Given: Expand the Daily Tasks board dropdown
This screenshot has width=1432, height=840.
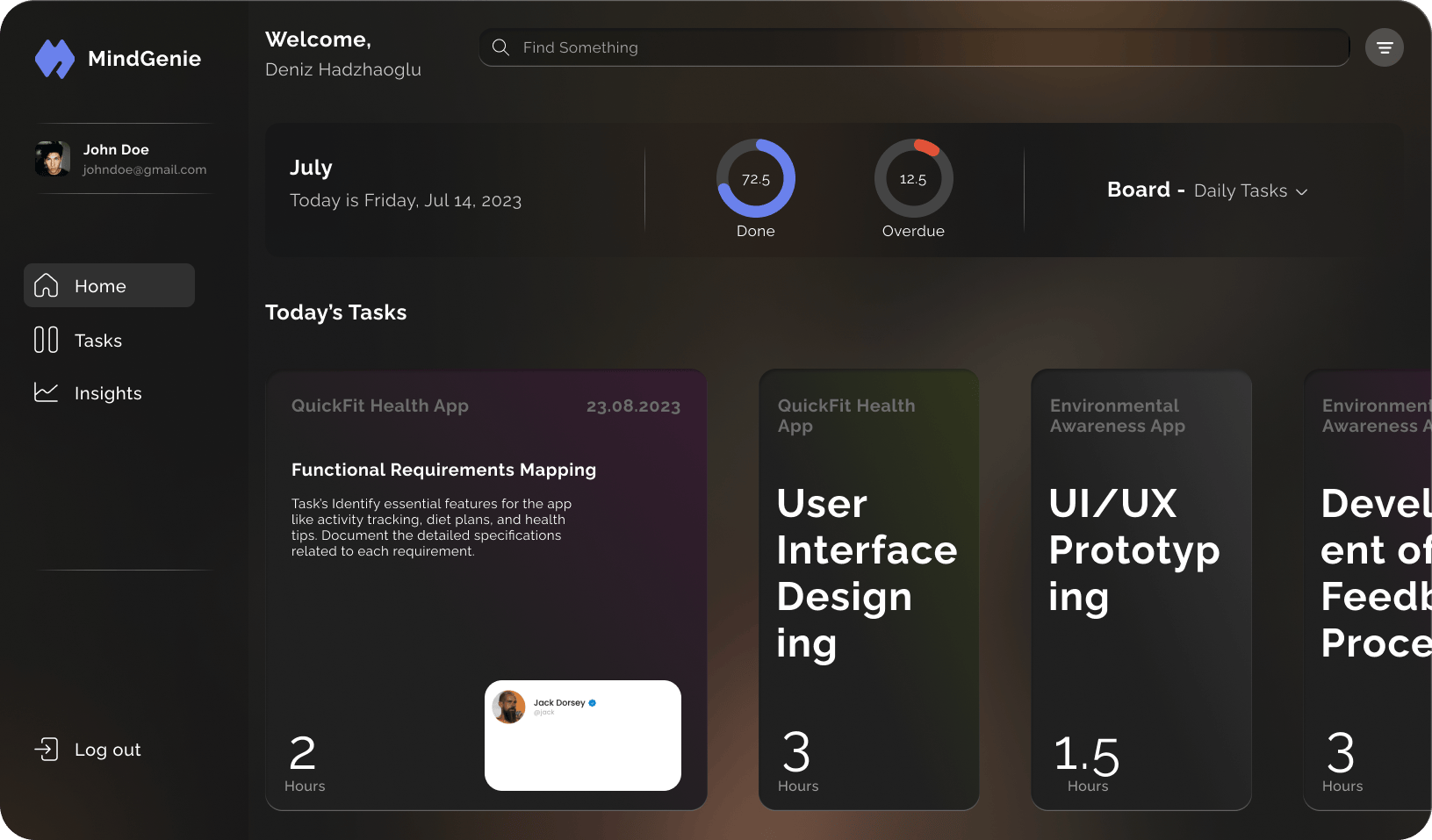Looking at the screenshot, I should coord(1250,190).
